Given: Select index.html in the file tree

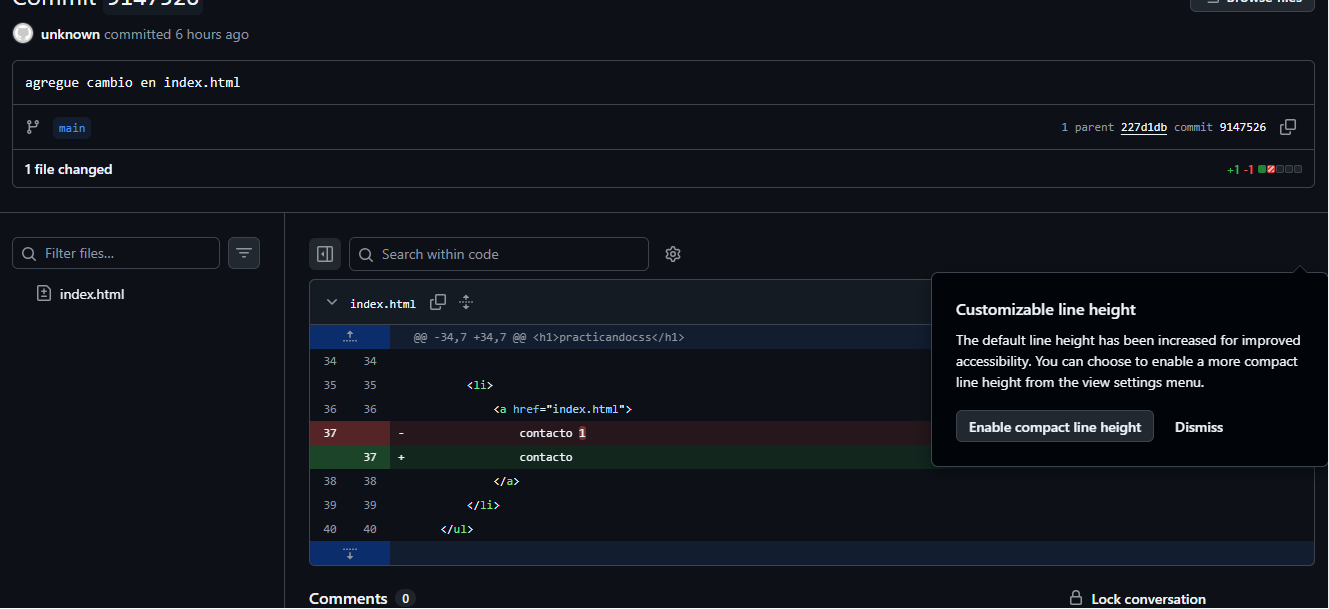Looking at the screenshot, I should point(92,294).
